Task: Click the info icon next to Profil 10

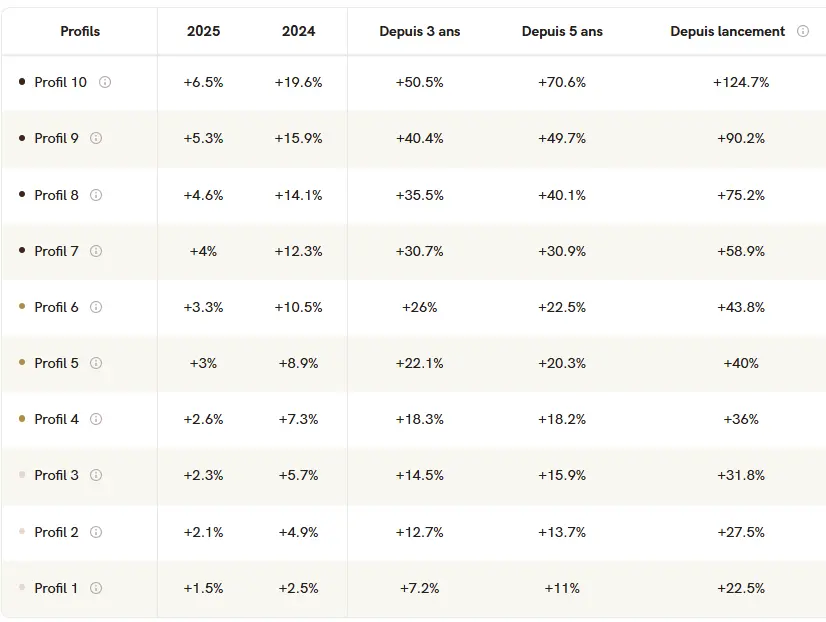Action: 105,82
